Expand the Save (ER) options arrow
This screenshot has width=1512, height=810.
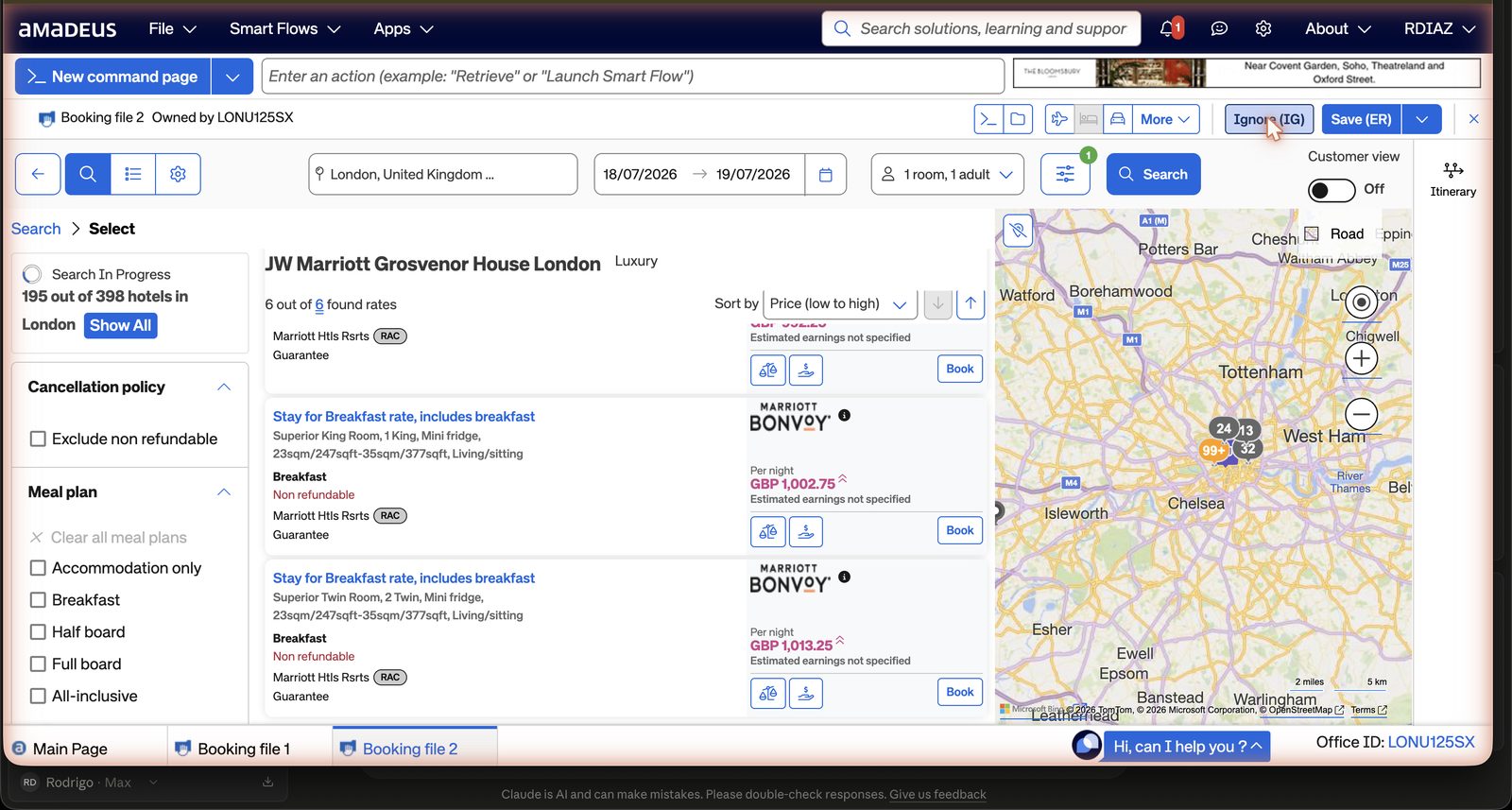click(1422, 119)
